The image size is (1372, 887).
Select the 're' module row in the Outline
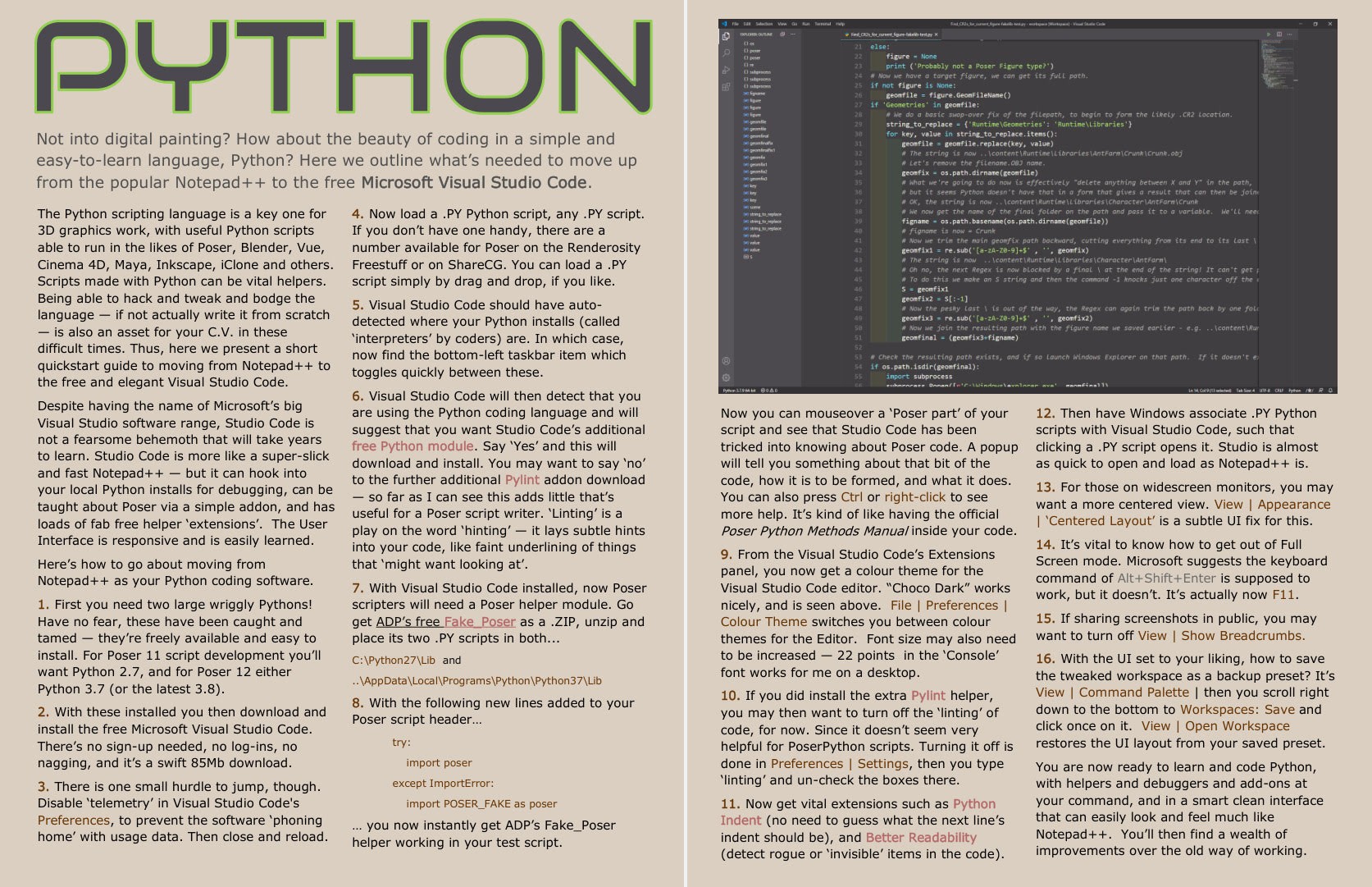pos(750,65)
